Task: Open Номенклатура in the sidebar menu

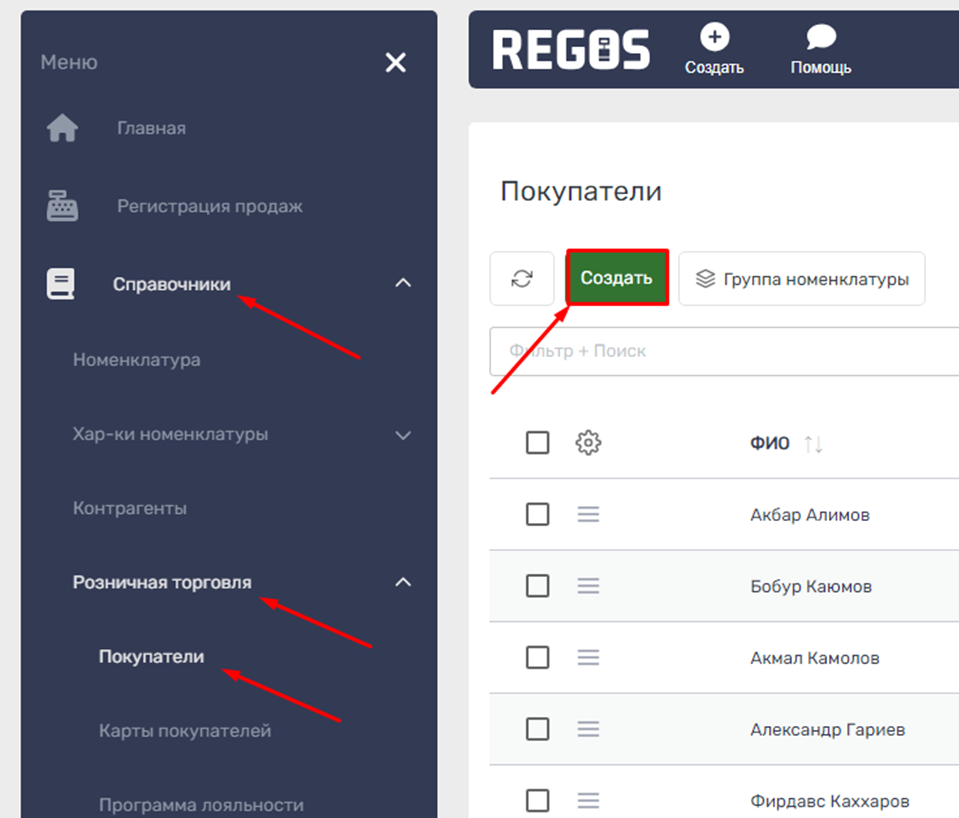Action: 136,360
